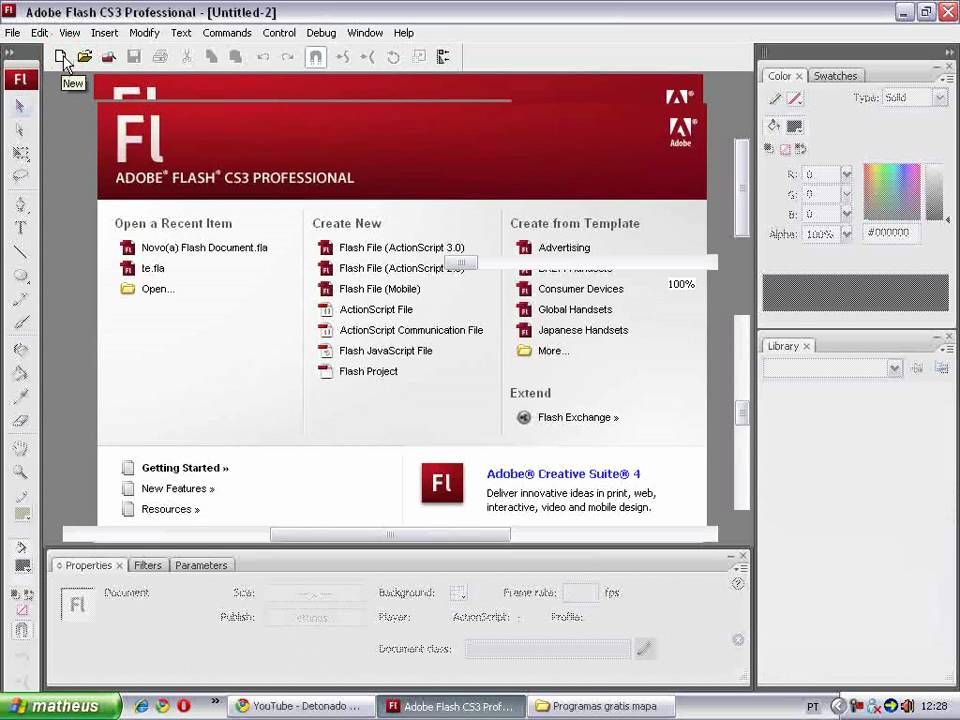The width and height of the screenshot is (960, 720).
Task: Select the Oval shape tool
Action: (20, 276)
